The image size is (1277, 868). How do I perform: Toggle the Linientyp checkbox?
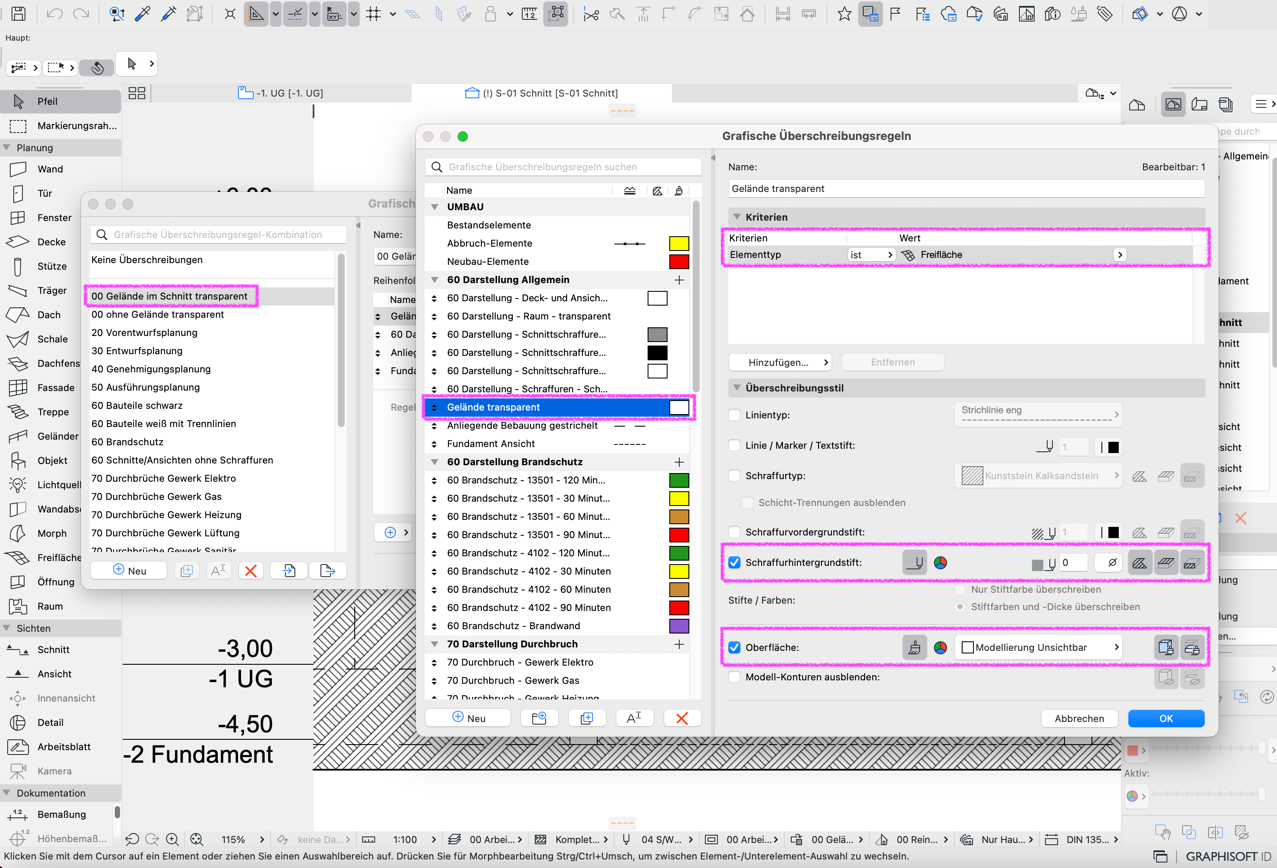[x=735, y=414]
